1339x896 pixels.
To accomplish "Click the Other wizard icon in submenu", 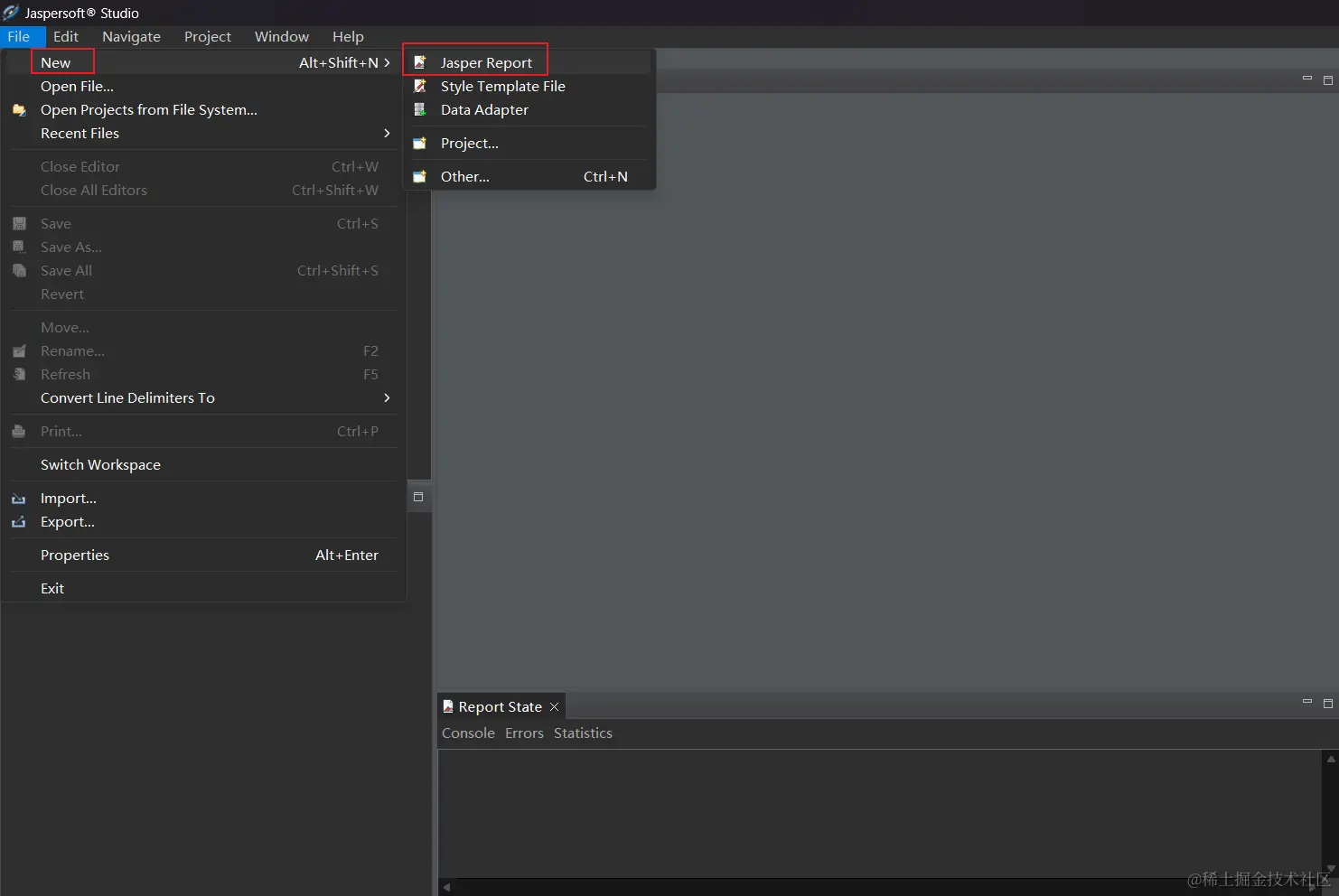I will [419, 176].
